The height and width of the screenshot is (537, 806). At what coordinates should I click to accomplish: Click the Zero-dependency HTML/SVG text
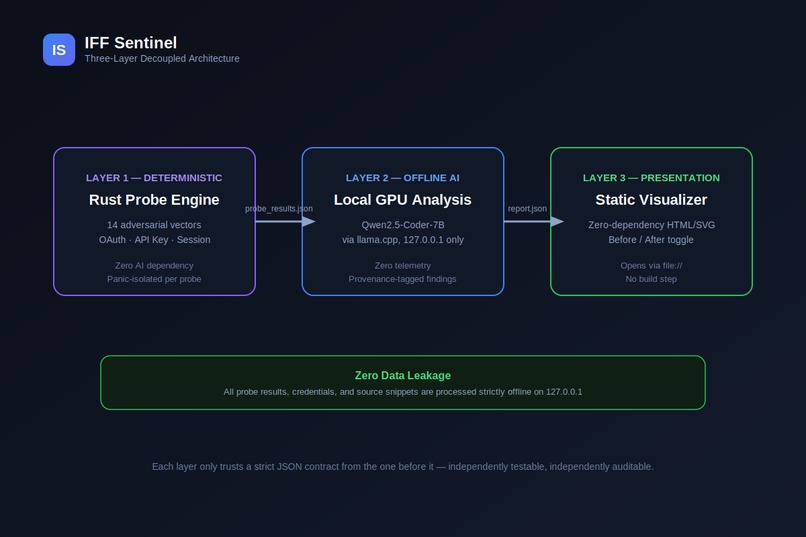651,225
